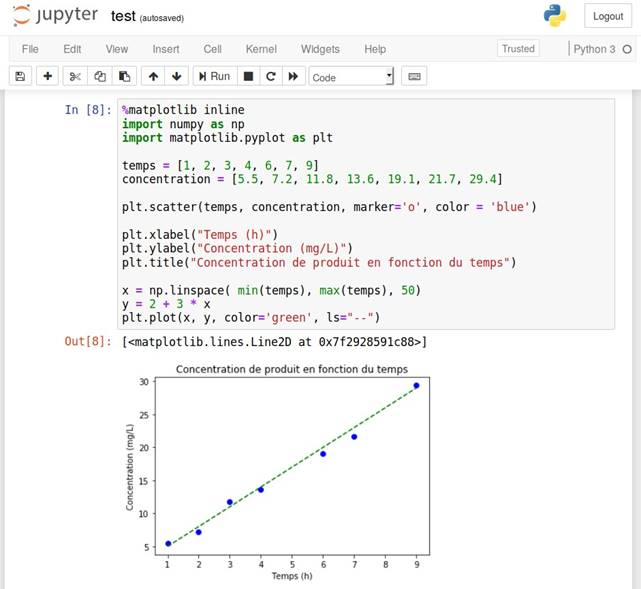Viewport: 641px width, 589px height.
Task: Cut selected cells with scissors icon
Action: click(75, 76)
